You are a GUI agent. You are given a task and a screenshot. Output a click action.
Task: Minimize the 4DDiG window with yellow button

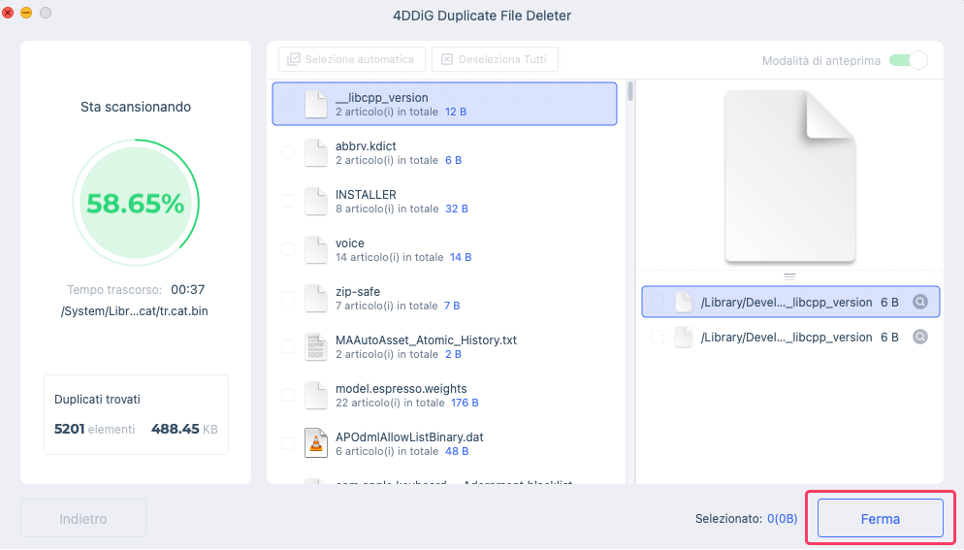[x=26, y=13]
